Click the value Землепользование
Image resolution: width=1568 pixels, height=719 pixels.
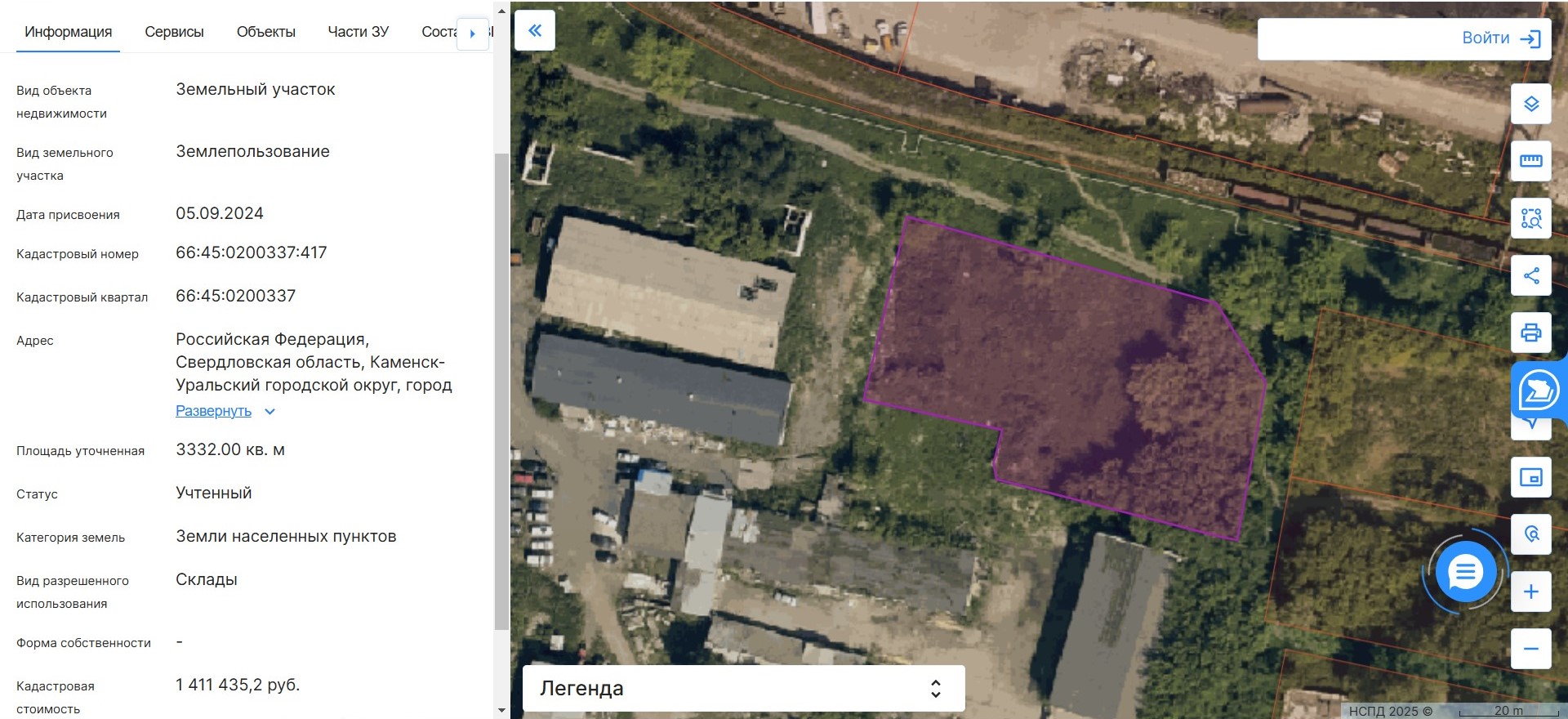pyautogui.click(x=253, y=152)
